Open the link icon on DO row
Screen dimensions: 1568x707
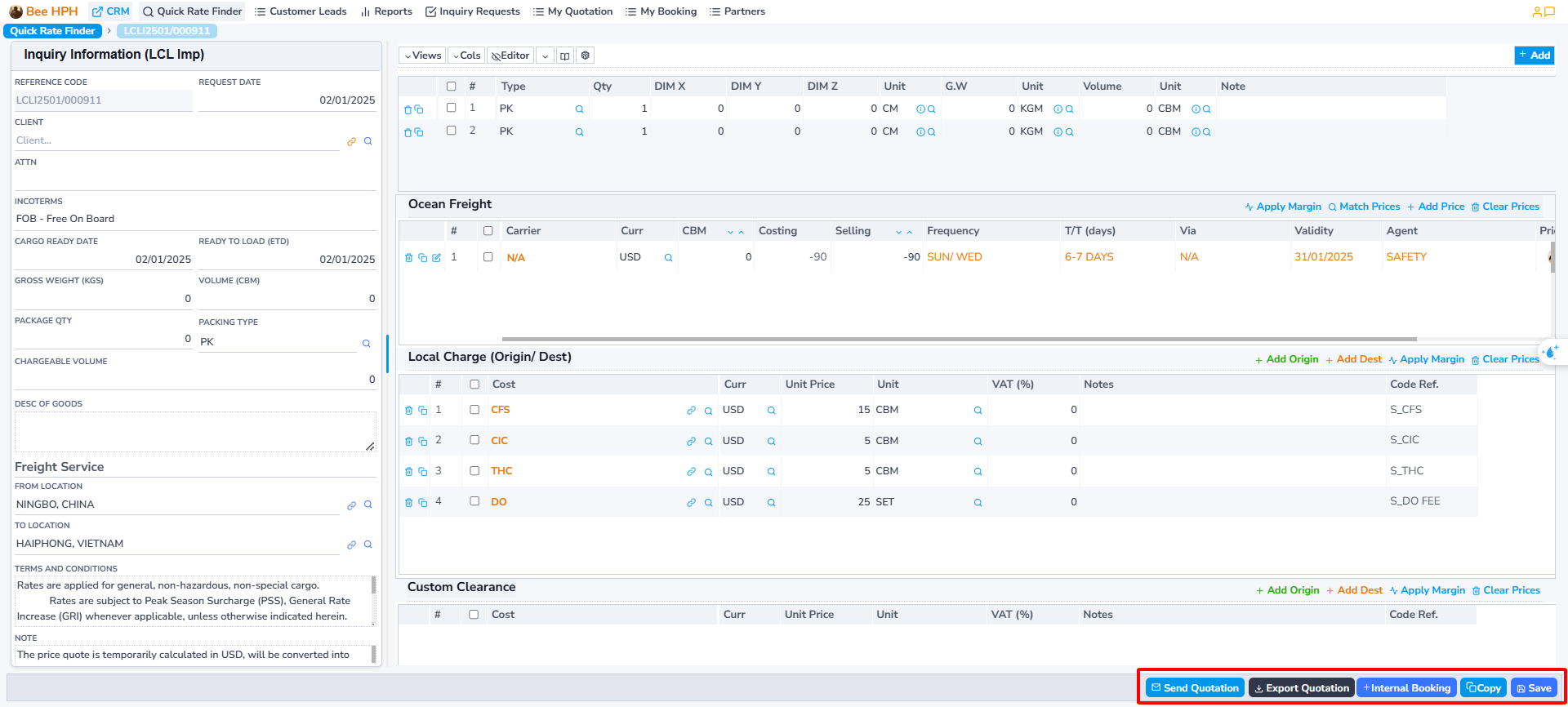click(691, 503)
